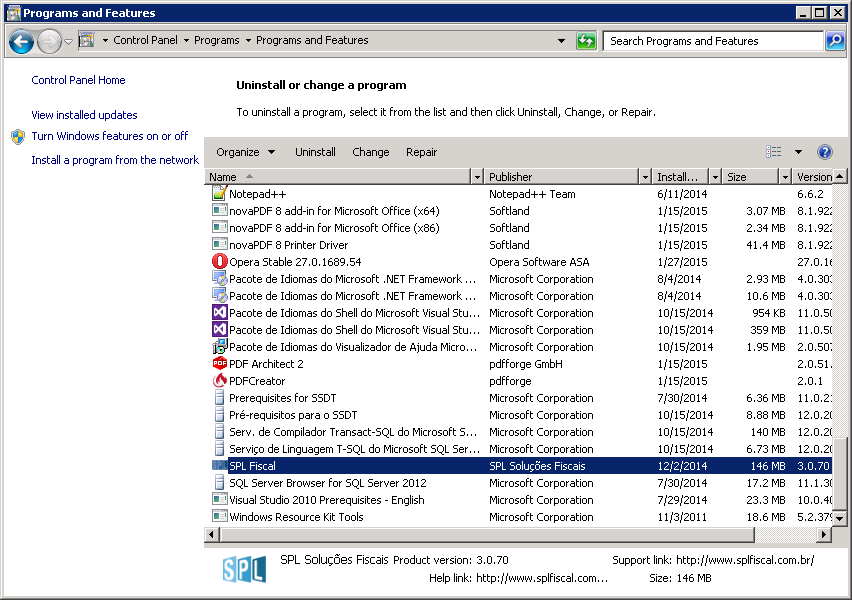Click the novaPDF 8 add-in (x86) icon
This screenshot has height=600, width=852.
click(x=220, y=227)
